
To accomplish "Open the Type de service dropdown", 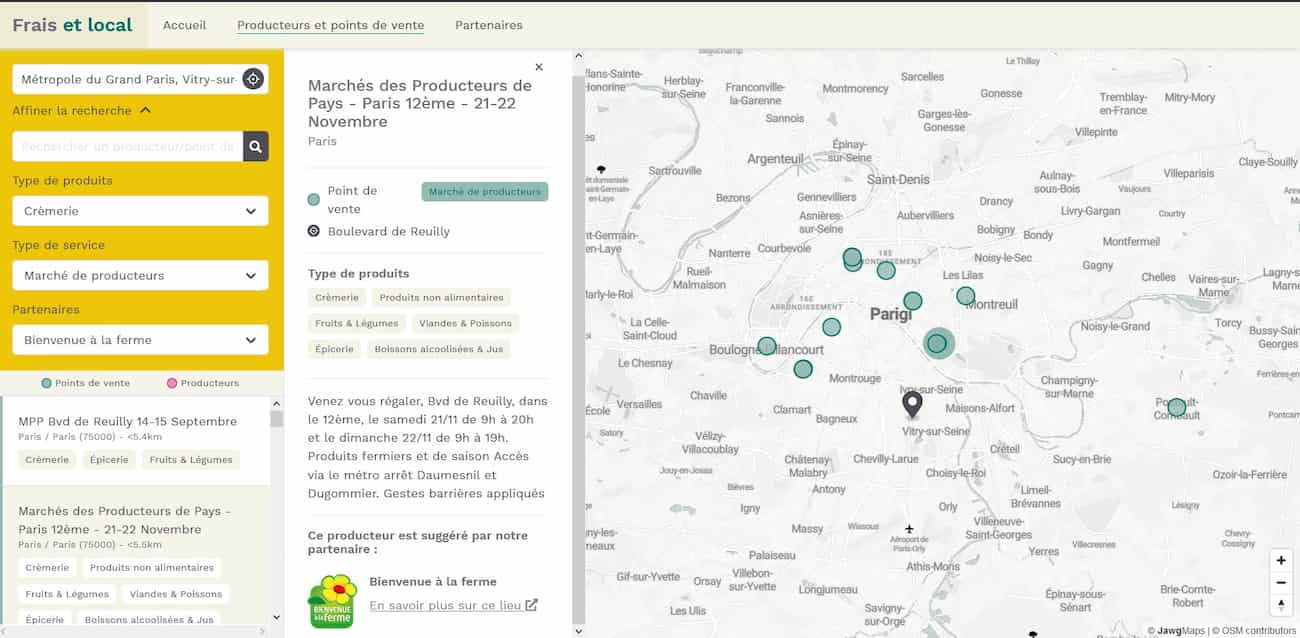I will click(x=140, y=275).
